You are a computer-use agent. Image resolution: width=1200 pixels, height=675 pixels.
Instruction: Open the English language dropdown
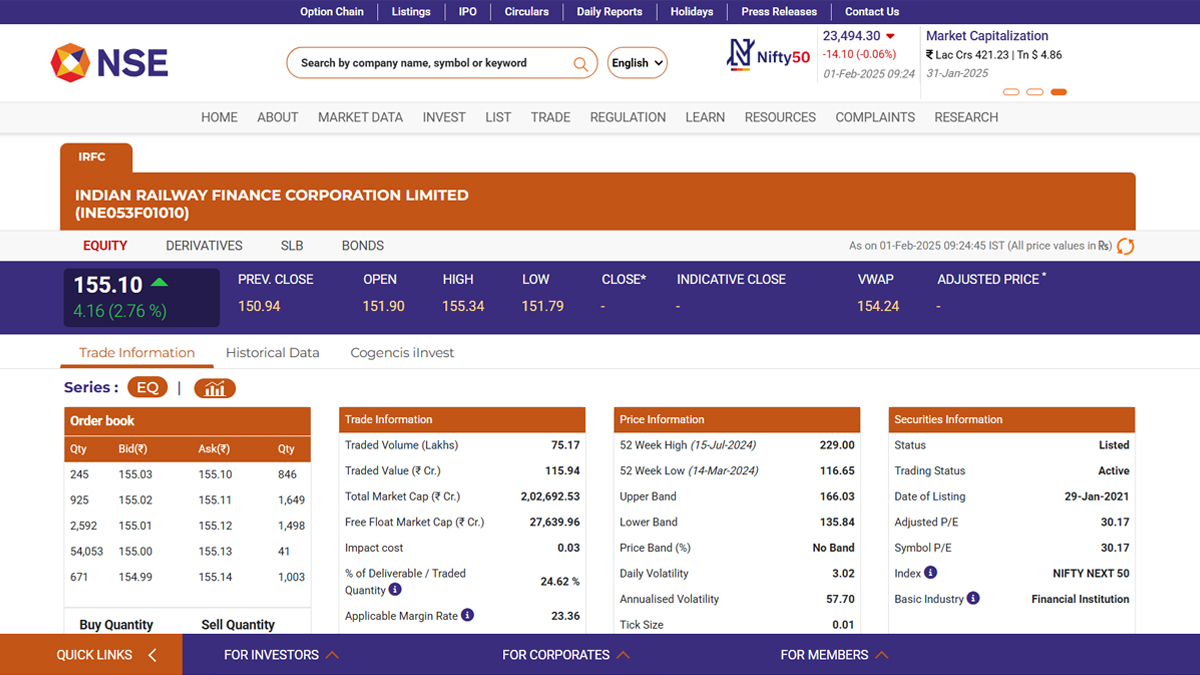click(x=637, y=63)
